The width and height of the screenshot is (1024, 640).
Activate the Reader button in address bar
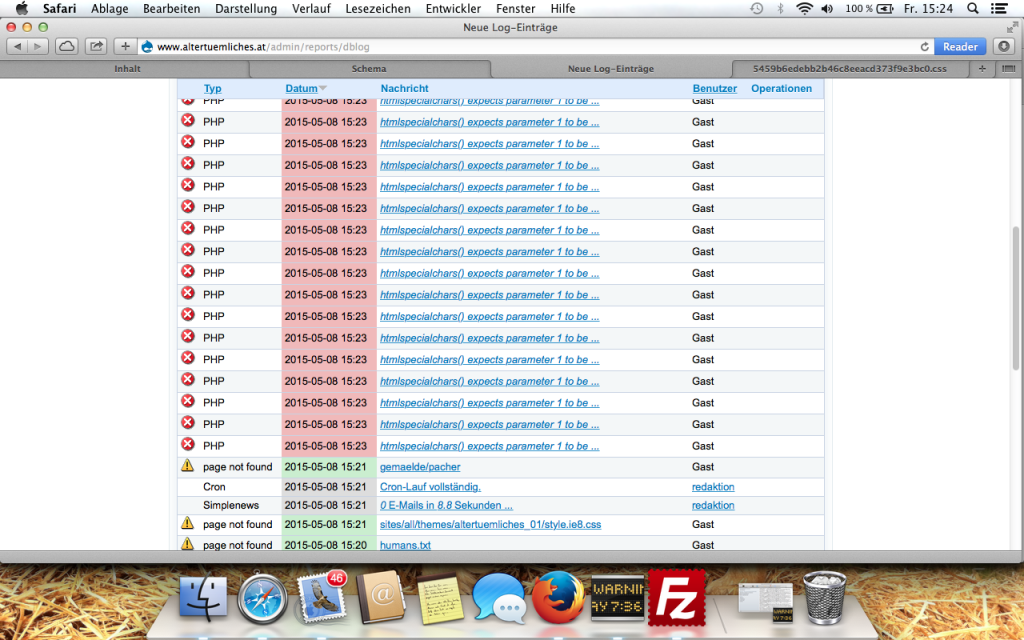pos(960,47)
